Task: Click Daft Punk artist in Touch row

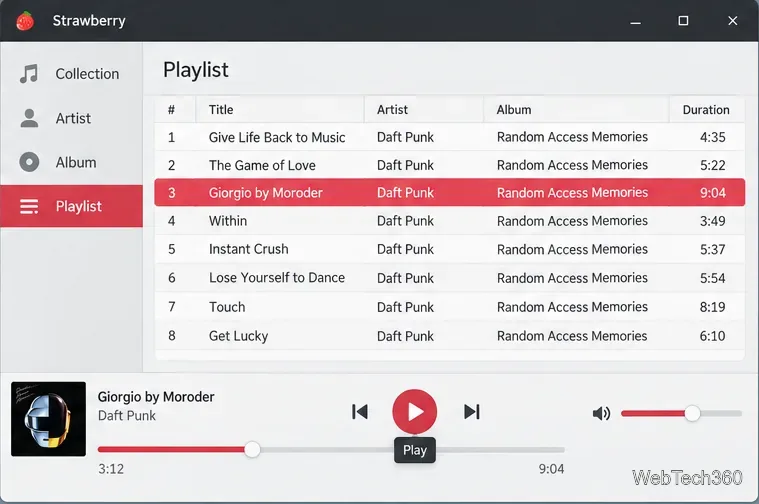Action: pyautogui.click(x=405, y=307)
